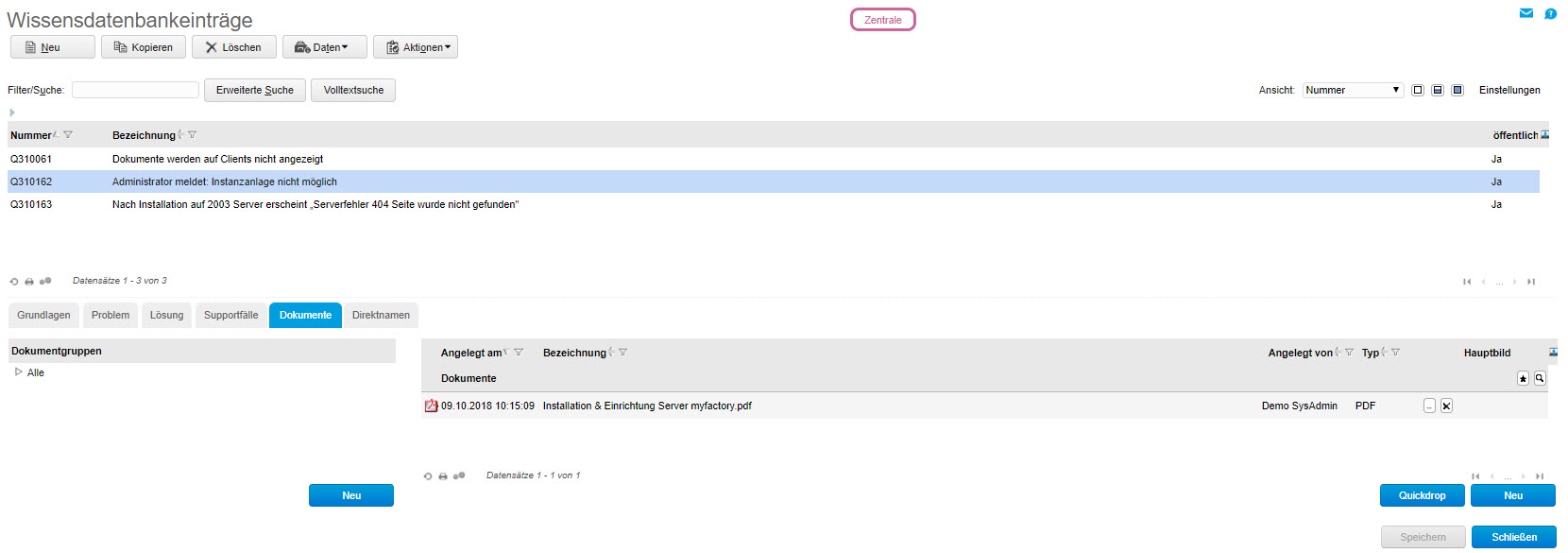Click the Neu toolbar button at top
Screen dimensions: 1568x553
point(53,47)
